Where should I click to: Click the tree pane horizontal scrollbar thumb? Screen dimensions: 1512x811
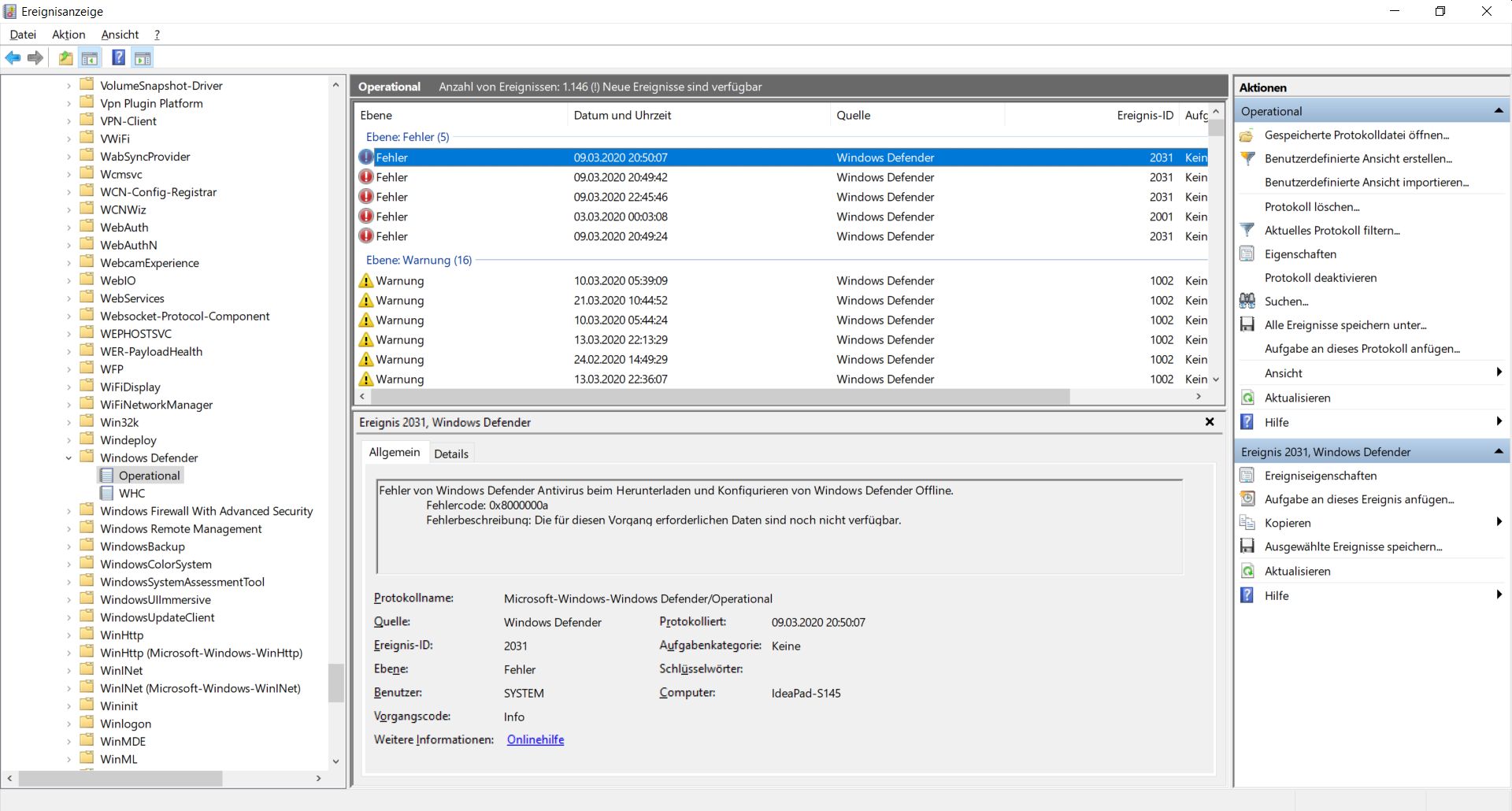120,778
